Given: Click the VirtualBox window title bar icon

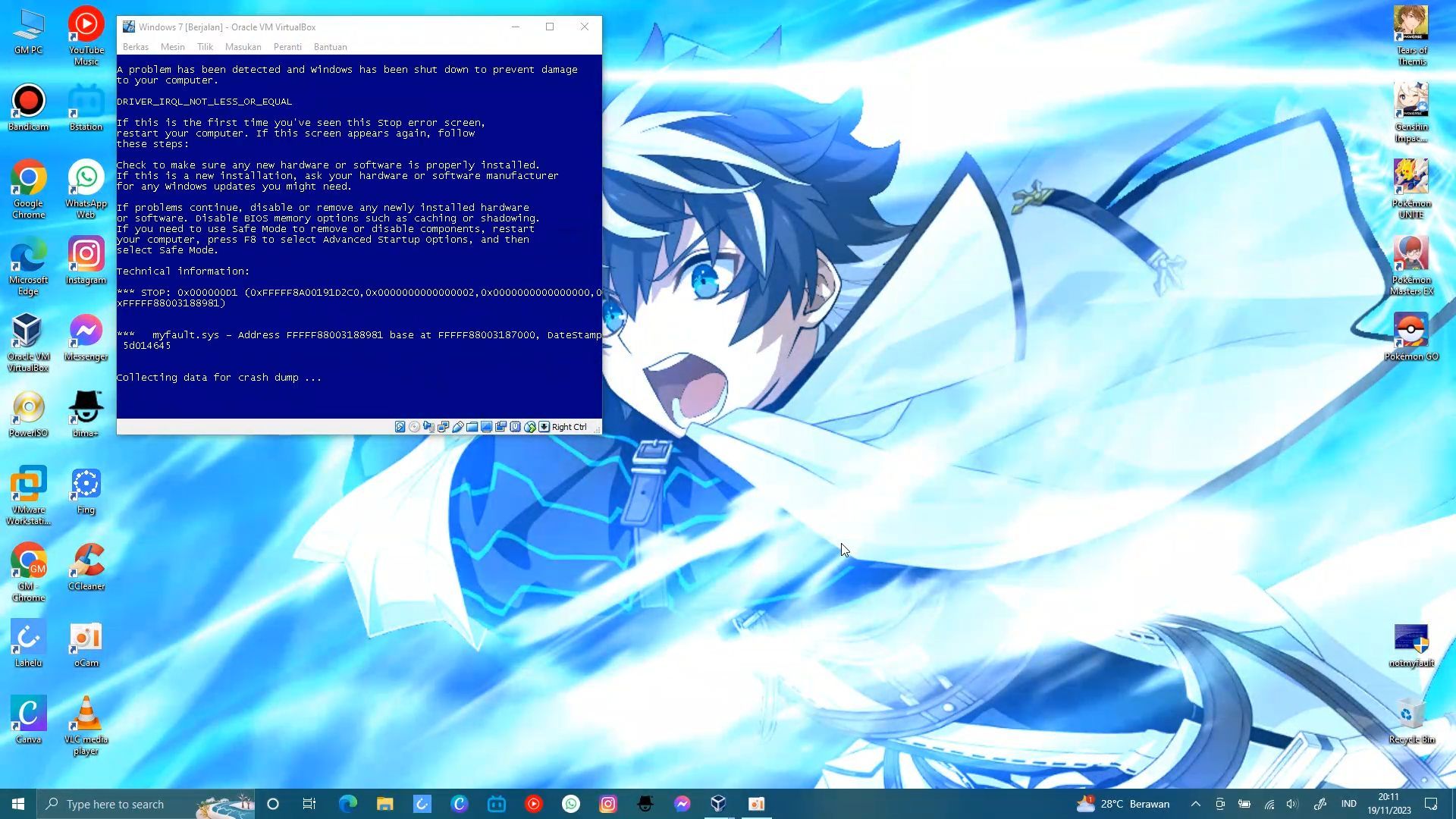Looking at the screenshot, I should pos(129,27).
